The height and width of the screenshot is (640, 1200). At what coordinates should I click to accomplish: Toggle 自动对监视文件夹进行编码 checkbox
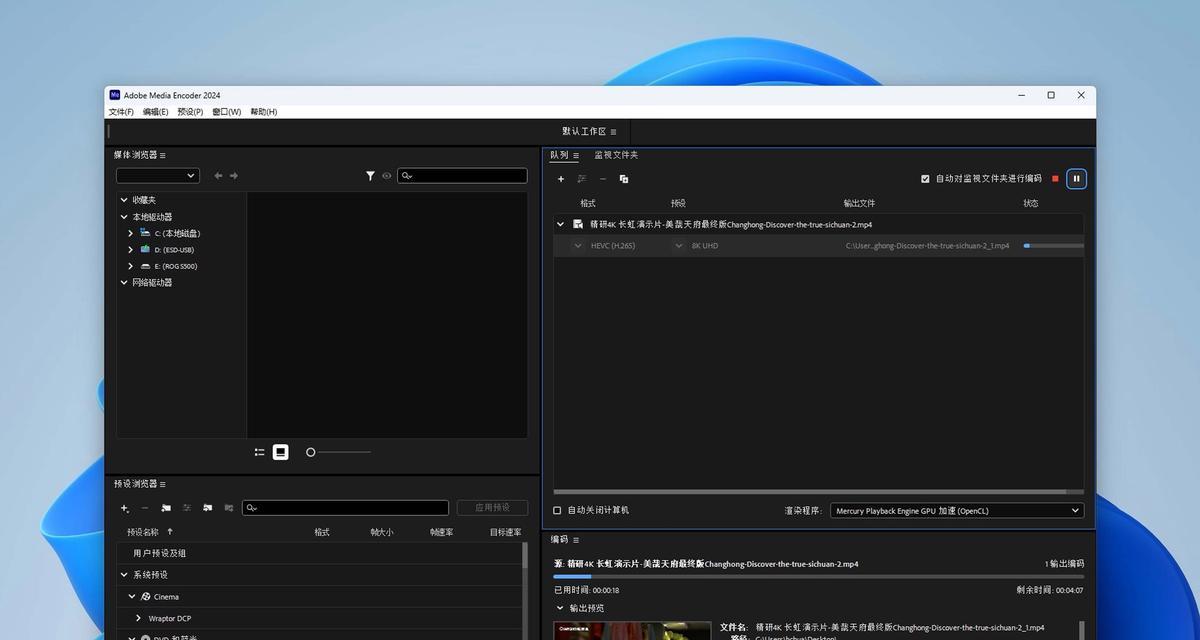point(925,179)
